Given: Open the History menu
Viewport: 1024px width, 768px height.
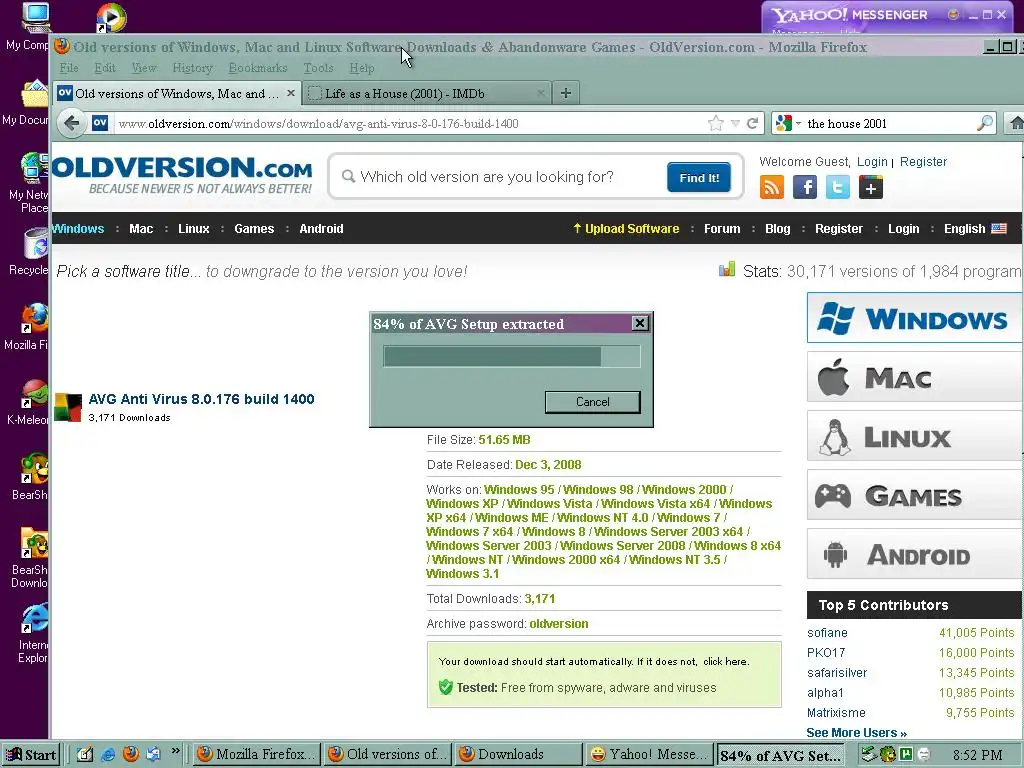Looking at the screenshot, I should click(x=192, y=68).
